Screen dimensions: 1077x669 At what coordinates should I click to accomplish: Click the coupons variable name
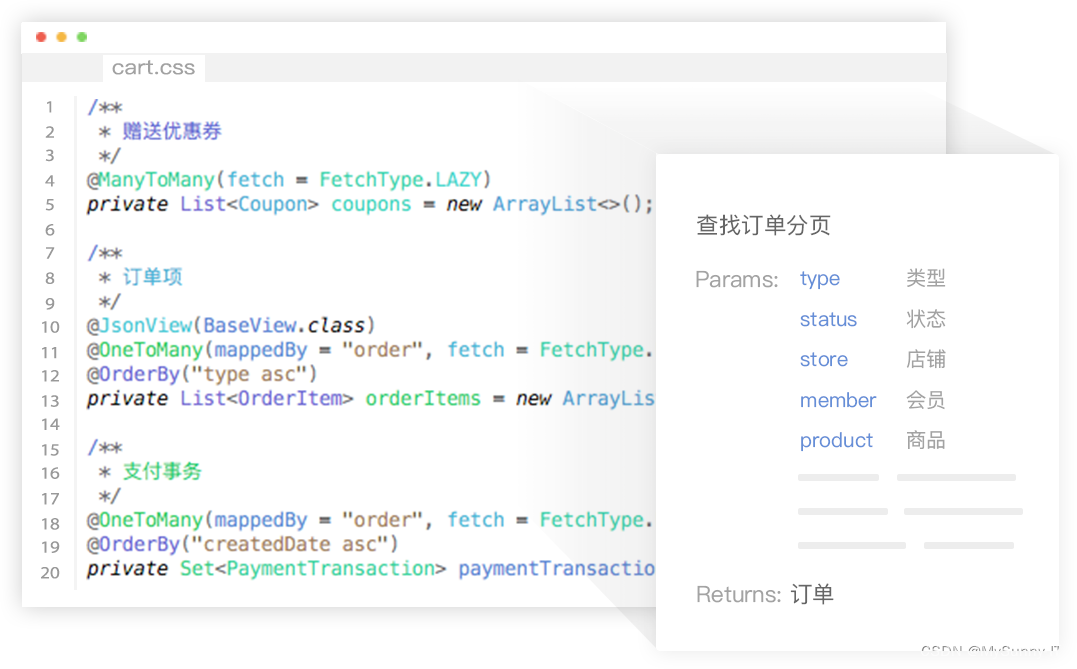pyautogui.click(x=371, y=205)
